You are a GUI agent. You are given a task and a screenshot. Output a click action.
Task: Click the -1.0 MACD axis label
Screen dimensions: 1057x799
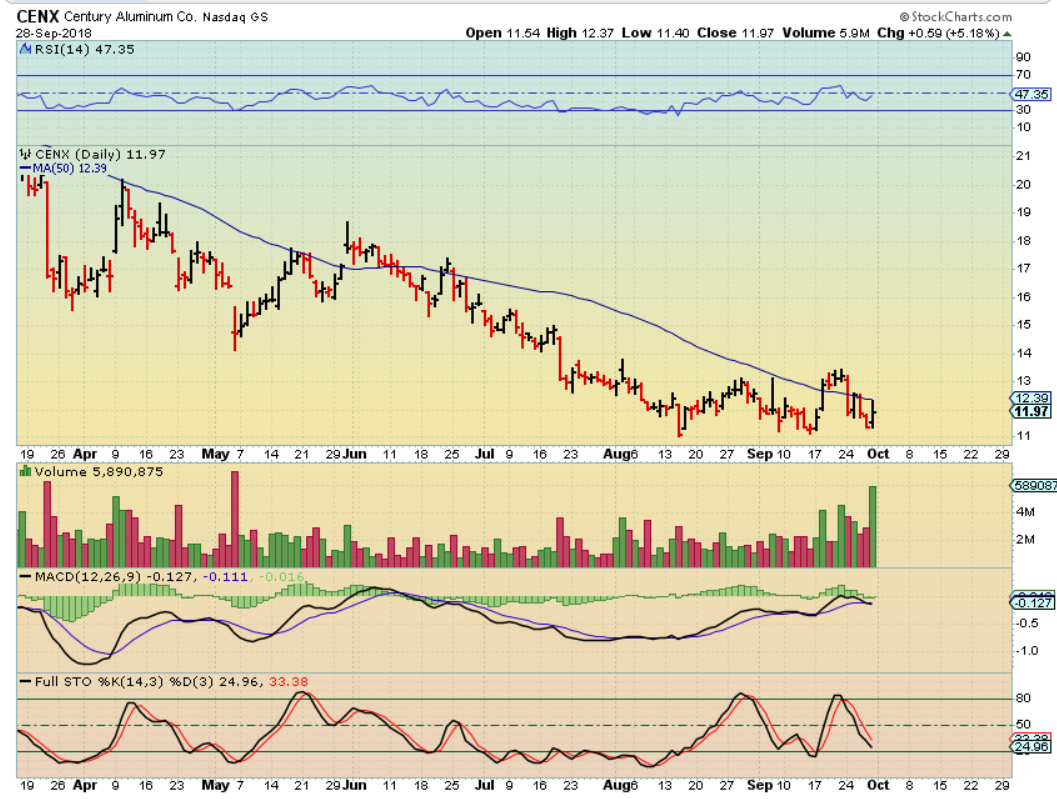pos(1027,651)
